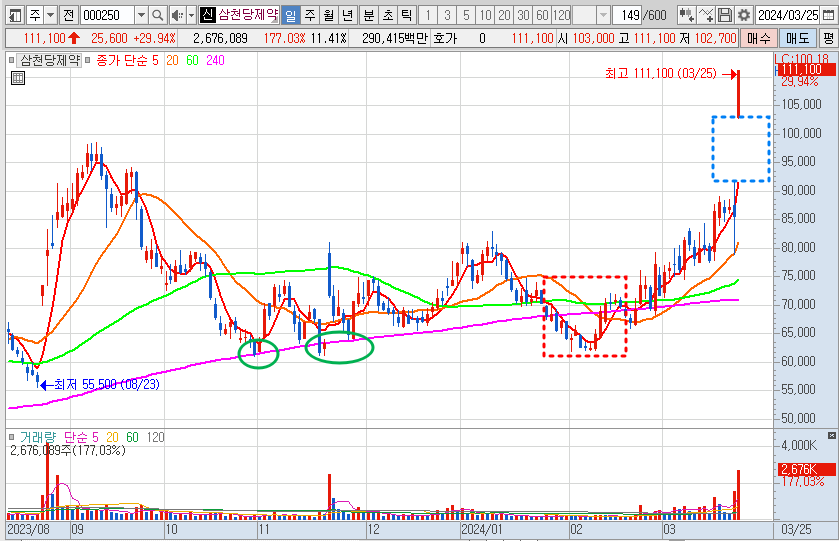Choose interval 1 button

[x=428, y=16]
